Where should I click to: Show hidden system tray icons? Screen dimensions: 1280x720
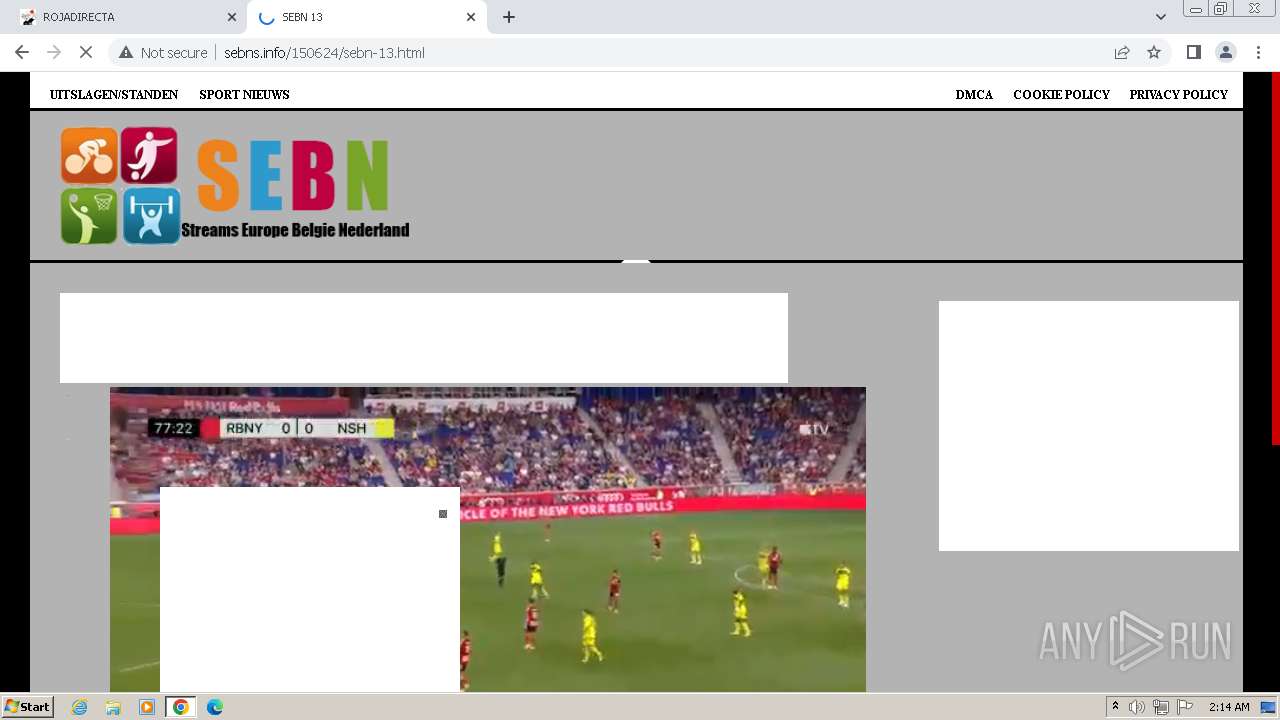1115,707
